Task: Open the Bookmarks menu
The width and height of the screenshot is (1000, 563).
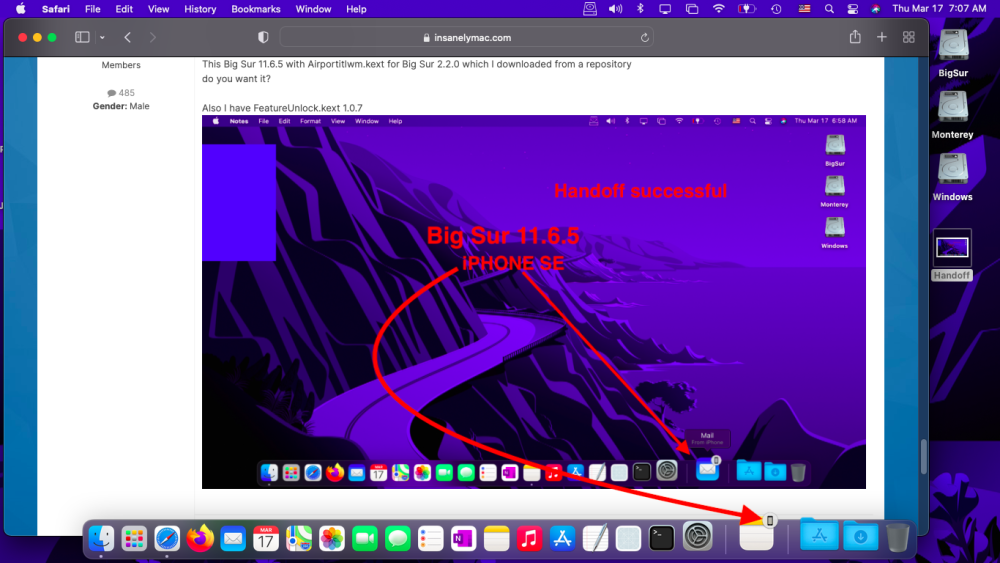Action: (256, 9)
